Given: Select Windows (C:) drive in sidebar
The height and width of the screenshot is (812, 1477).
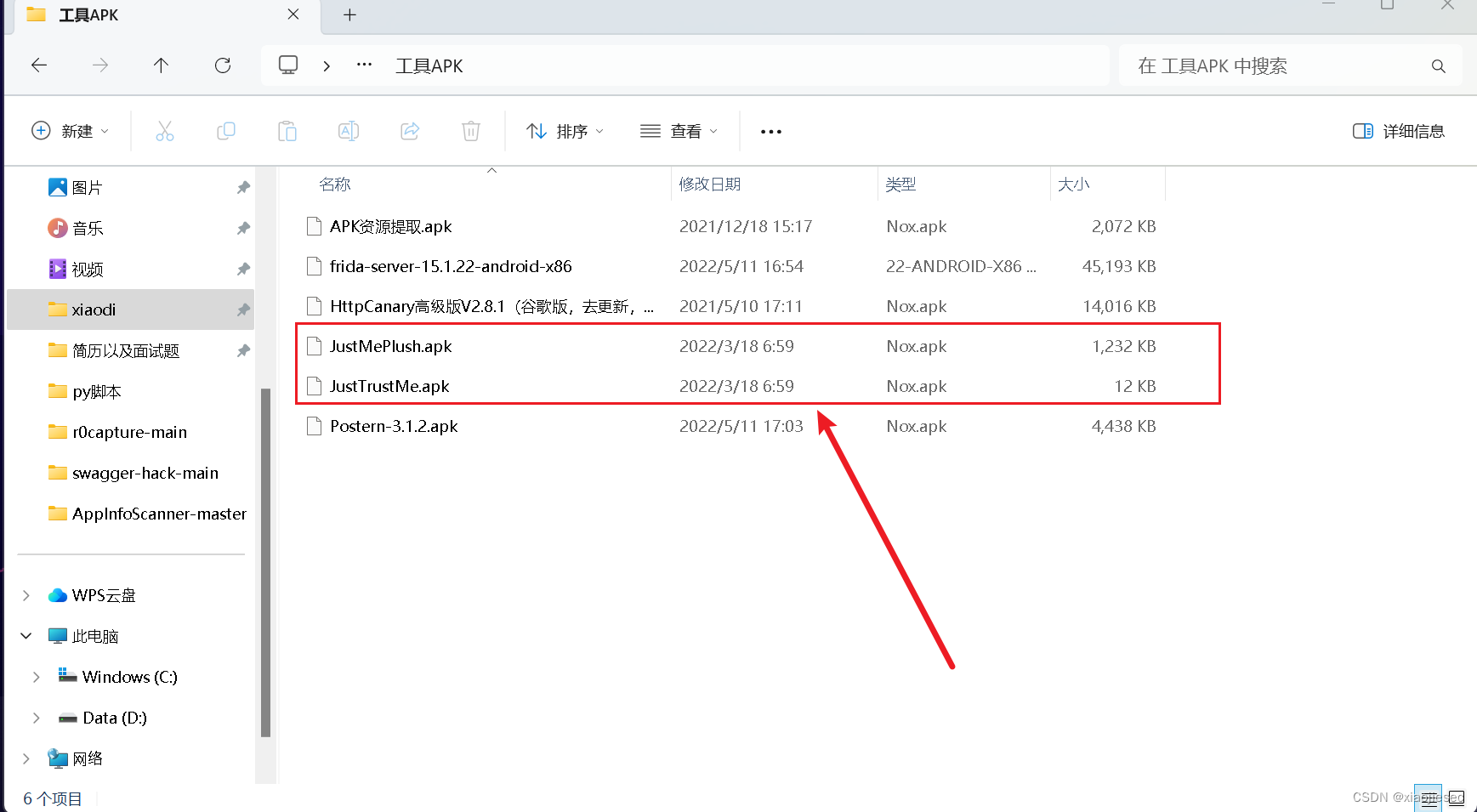Looking at the screenshot, I should pos(130,677).
